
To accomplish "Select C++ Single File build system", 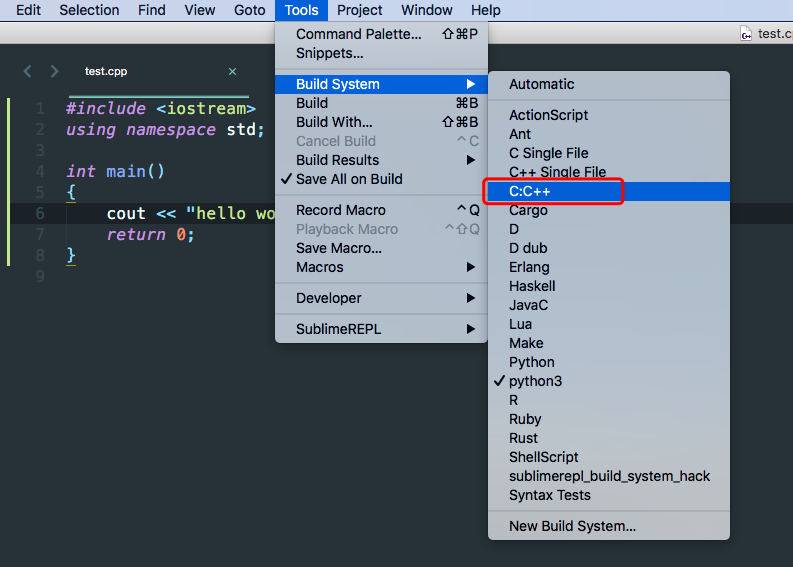I will coord(609,172).
